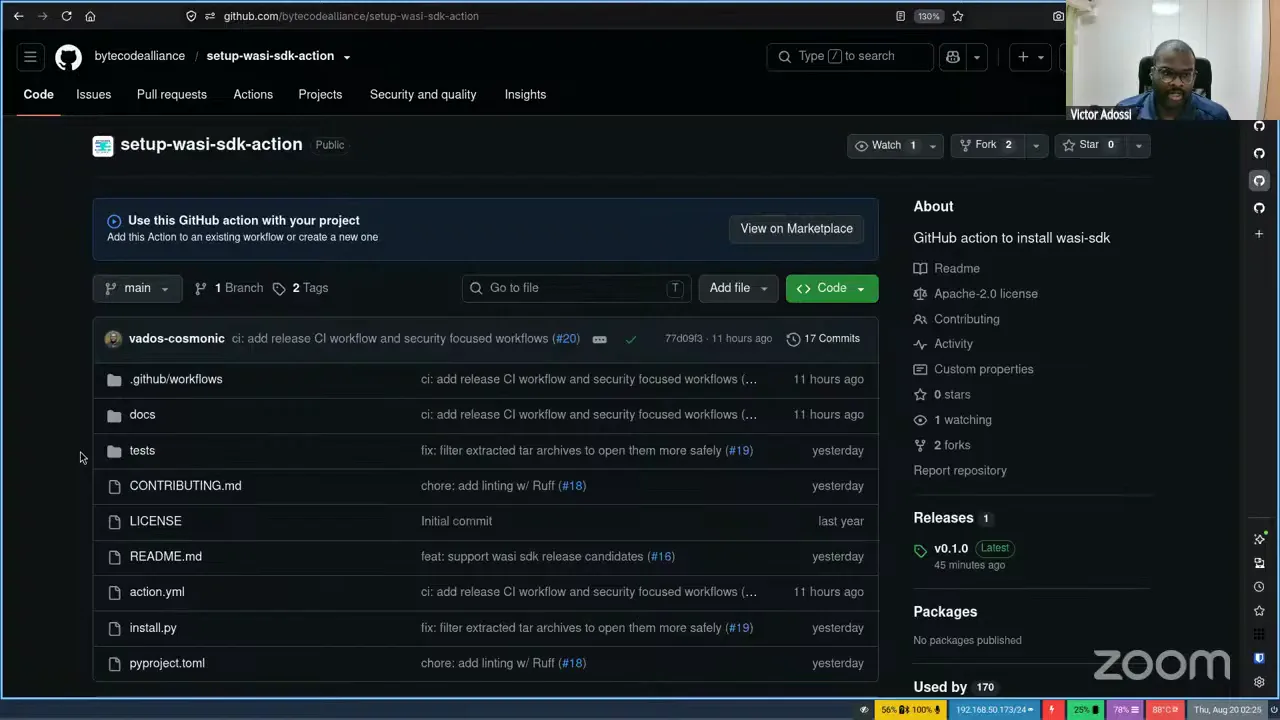Viewport: 1280px width, 720px height.
Task: Open the pyproject.toml file
Action: 167,663
